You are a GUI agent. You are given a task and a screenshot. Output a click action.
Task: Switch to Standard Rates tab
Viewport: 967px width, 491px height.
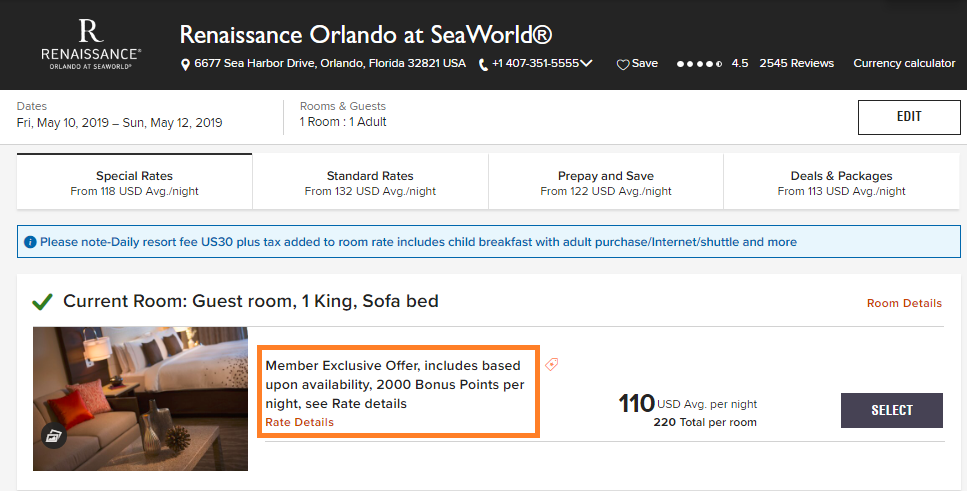coord(370,182)
